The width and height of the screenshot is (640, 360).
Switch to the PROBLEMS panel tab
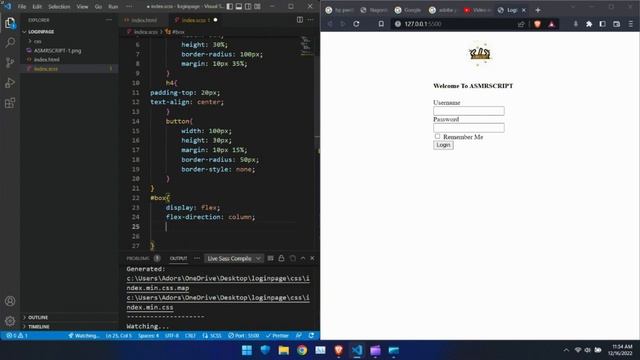[138, 258]
